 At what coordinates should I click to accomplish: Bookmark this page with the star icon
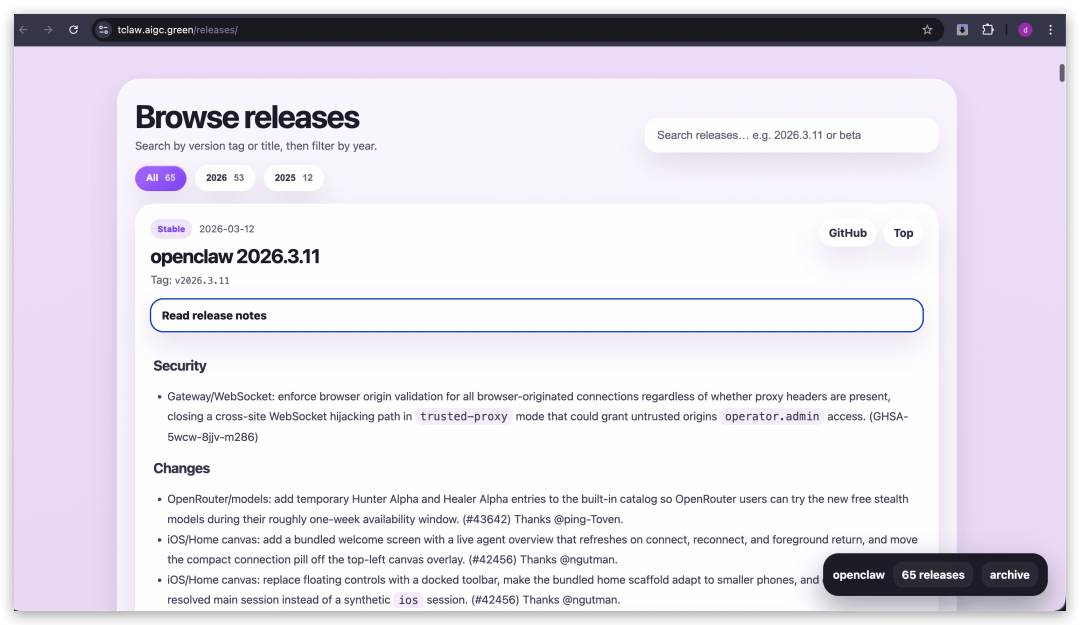pyautogui.click(x=927, y=30)
